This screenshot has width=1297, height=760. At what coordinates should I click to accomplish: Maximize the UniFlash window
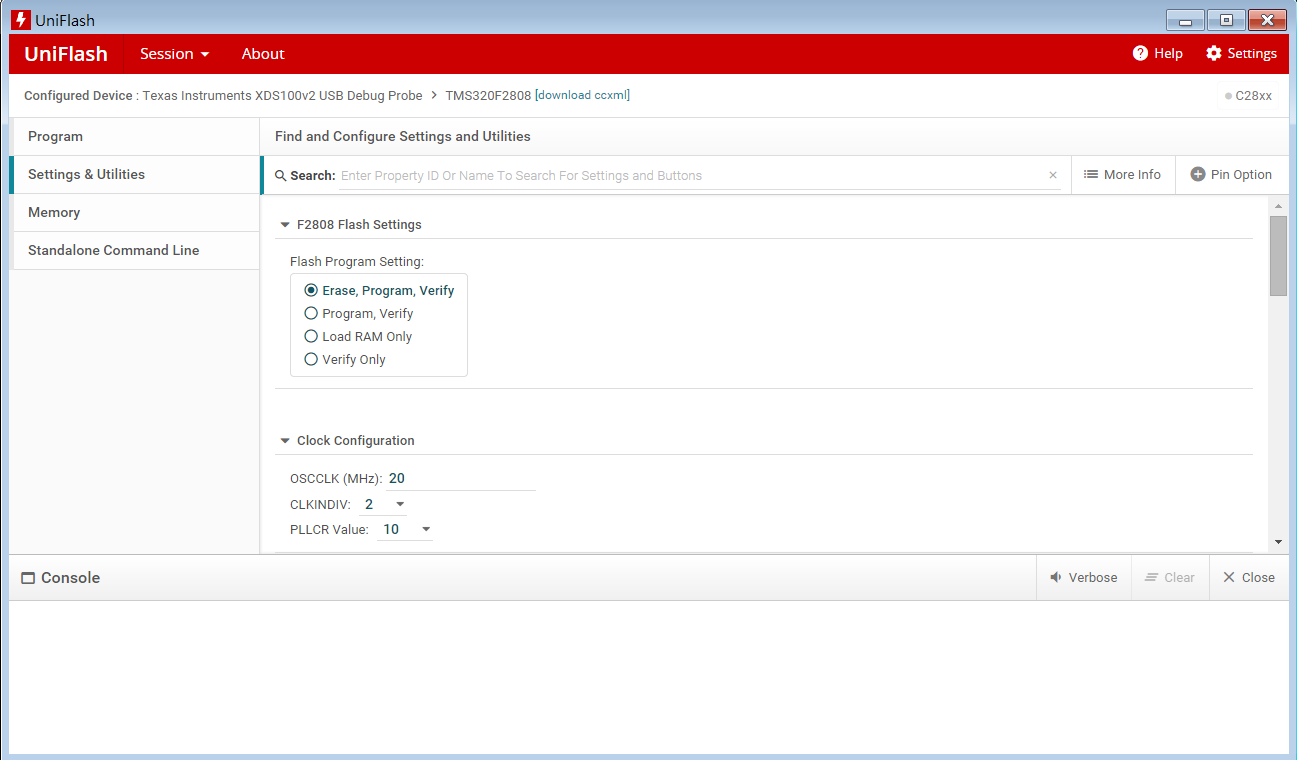(1226, 20)
